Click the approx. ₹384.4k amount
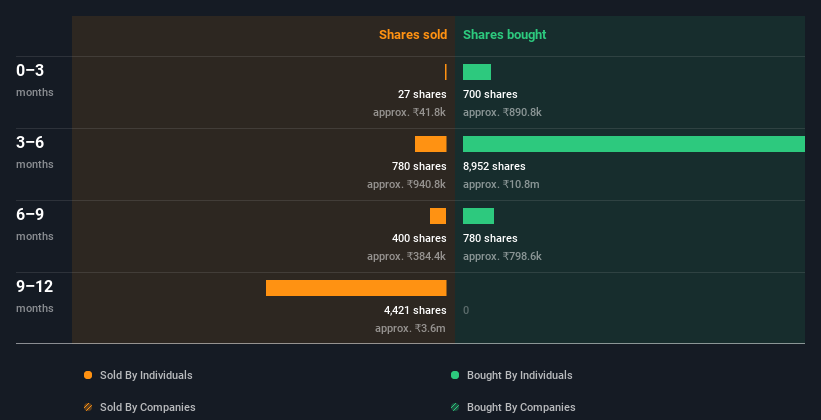821x420 pixels. (407, 256)
